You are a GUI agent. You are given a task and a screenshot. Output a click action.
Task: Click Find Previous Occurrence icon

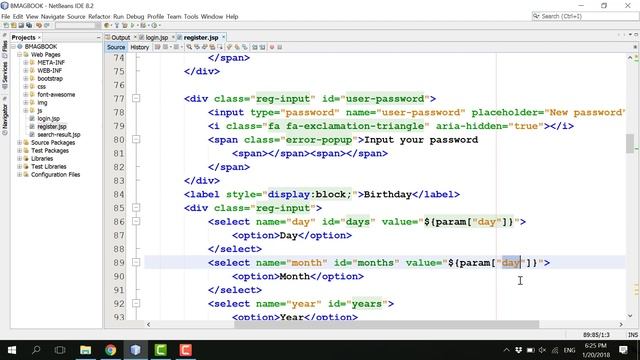click(197, 47)
